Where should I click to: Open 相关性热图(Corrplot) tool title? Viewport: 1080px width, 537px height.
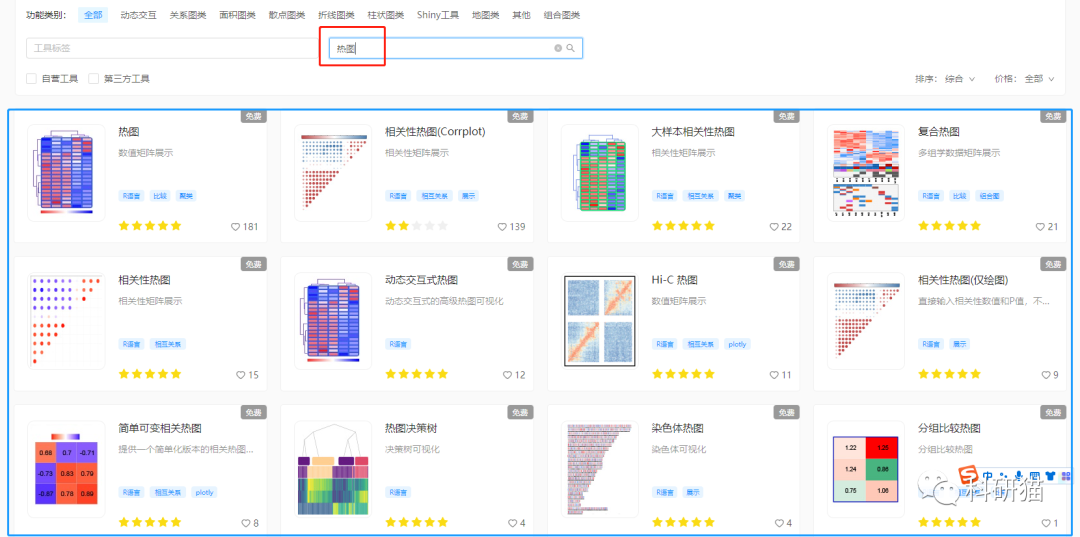(x=435, y=131)
